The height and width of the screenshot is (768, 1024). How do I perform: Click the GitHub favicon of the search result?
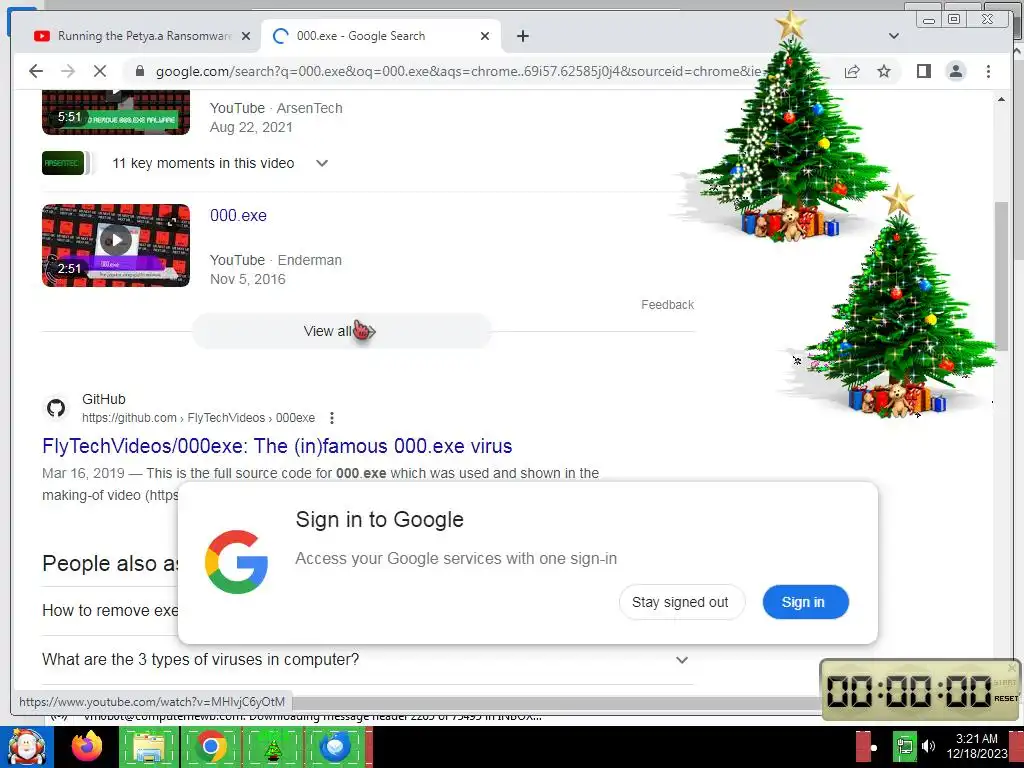[56, 408]
